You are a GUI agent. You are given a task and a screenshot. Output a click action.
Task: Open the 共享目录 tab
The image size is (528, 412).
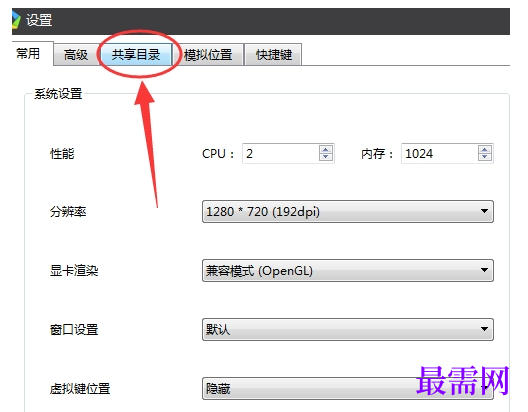pyautogui.click(x=136, y=54)
